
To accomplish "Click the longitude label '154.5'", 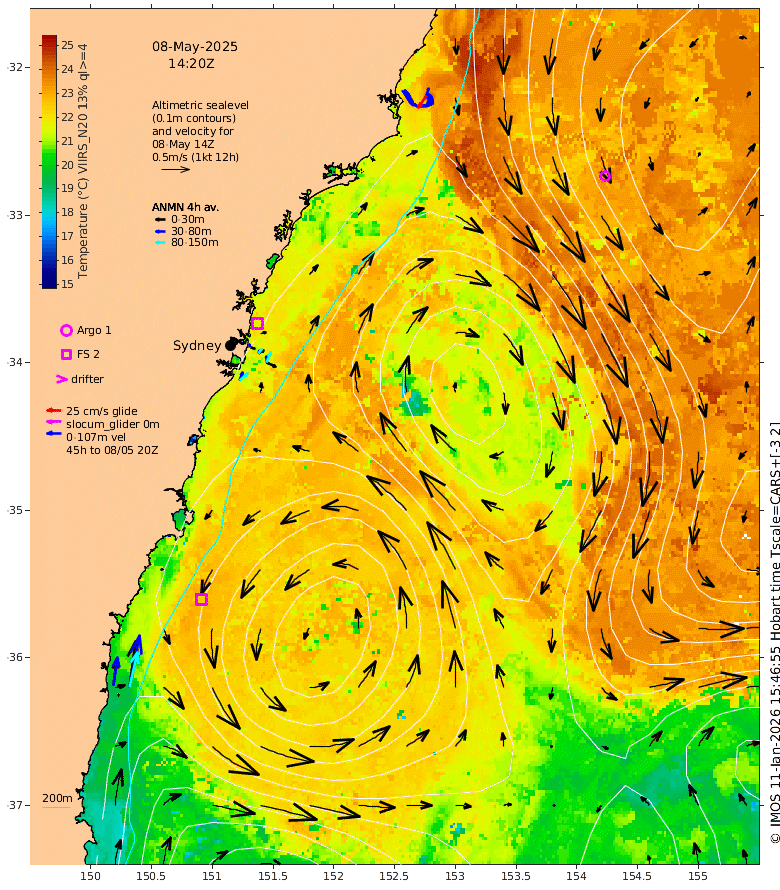I will 637,876.
